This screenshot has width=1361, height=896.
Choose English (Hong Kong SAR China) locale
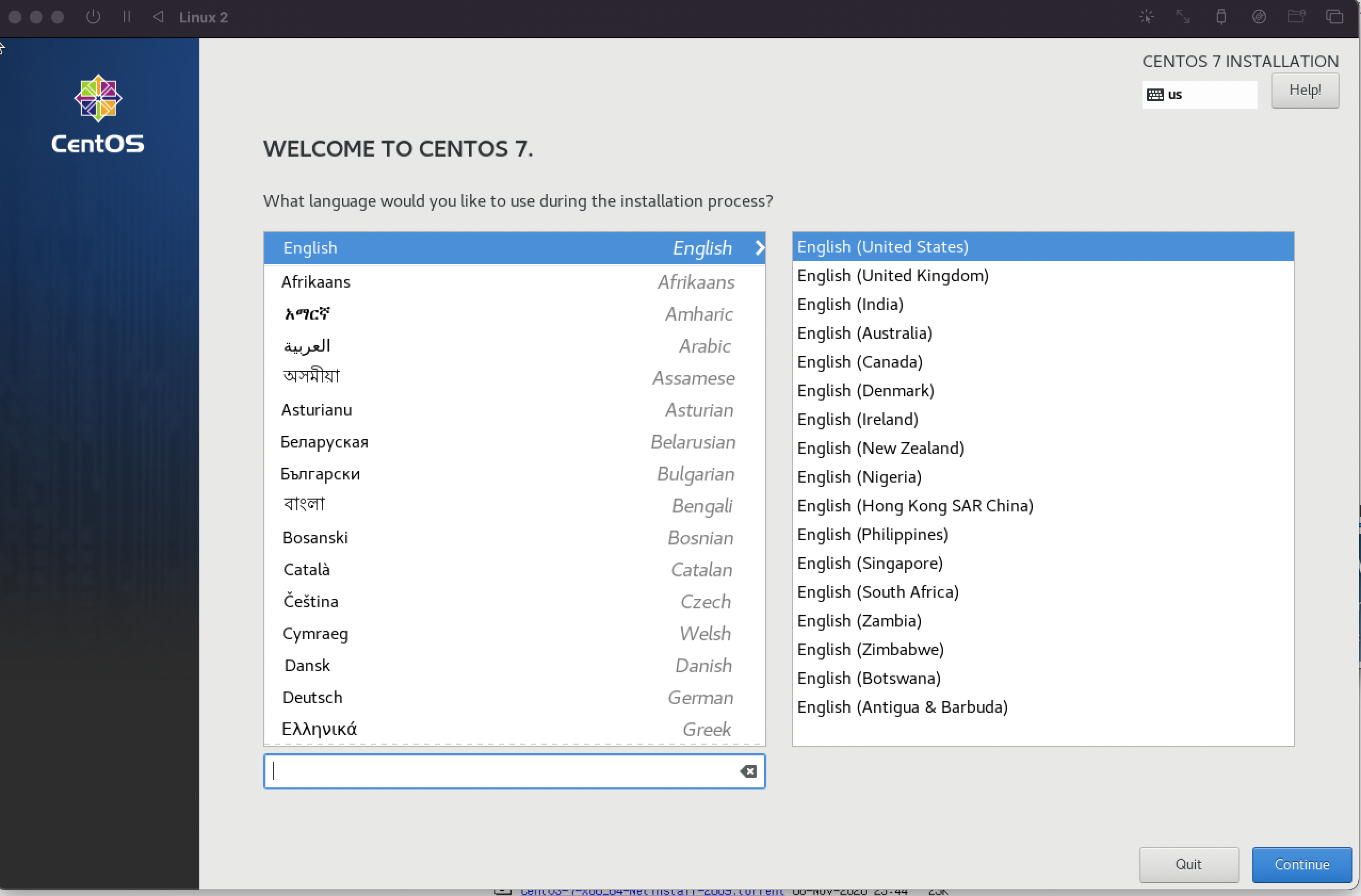click(1043, 506)
